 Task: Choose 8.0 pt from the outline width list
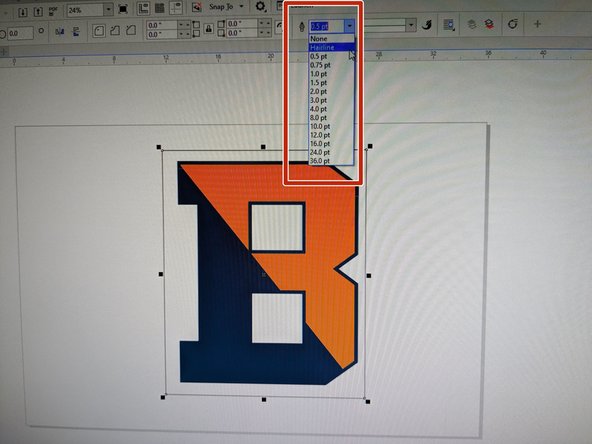tap(331, 117)
